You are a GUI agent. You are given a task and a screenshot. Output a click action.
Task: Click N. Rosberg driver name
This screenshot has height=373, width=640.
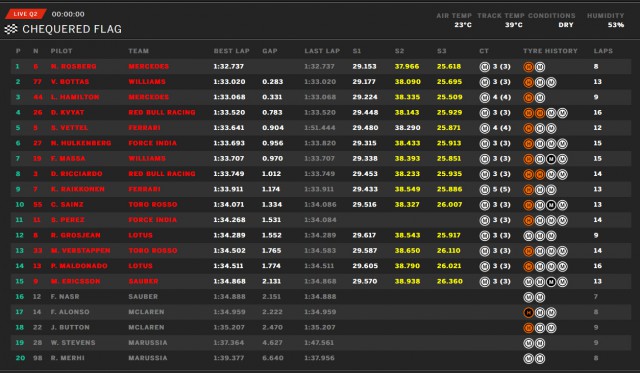pos(73,67)
